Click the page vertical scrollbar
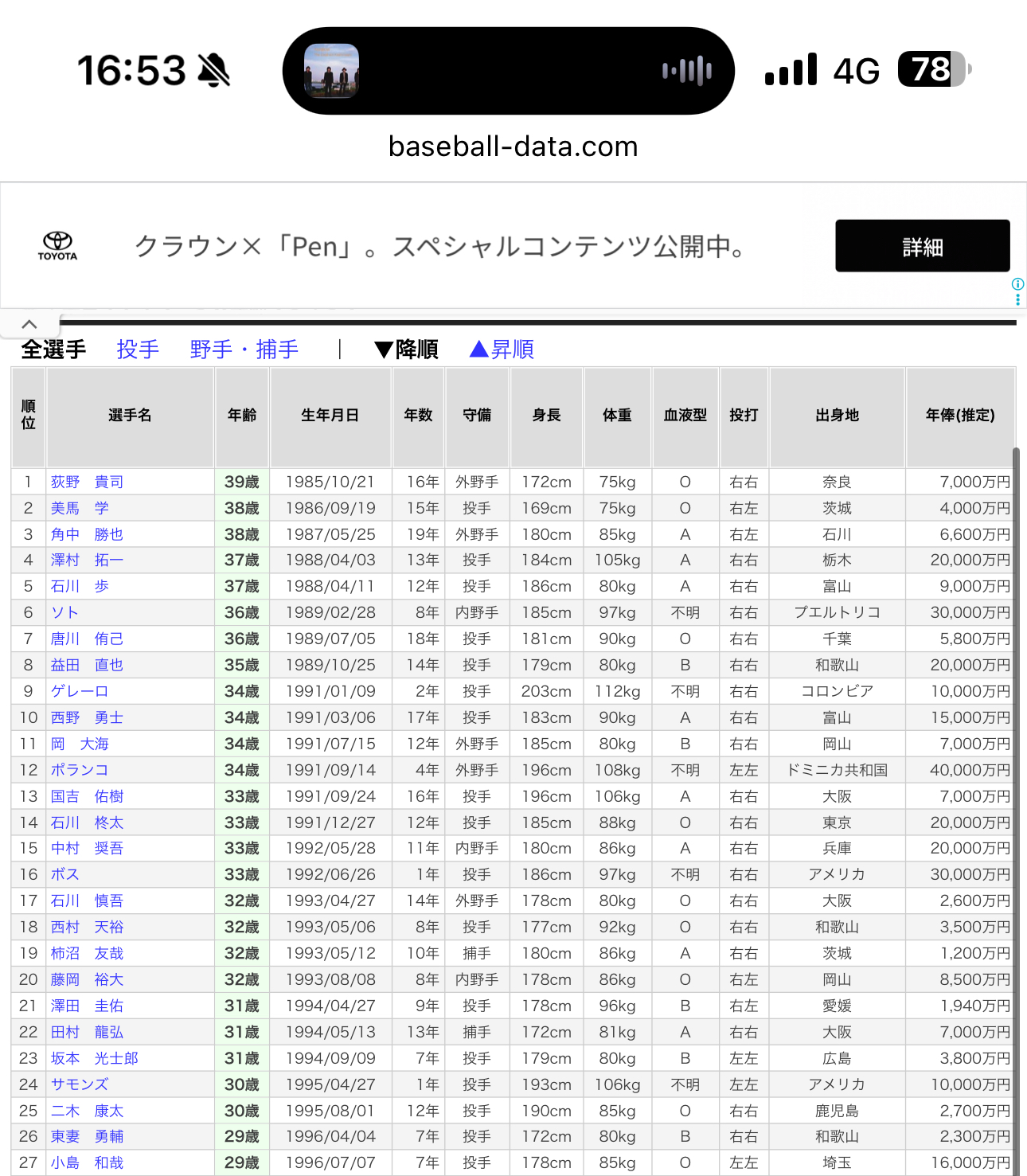1027x1176 pixels. (1016, 811)
